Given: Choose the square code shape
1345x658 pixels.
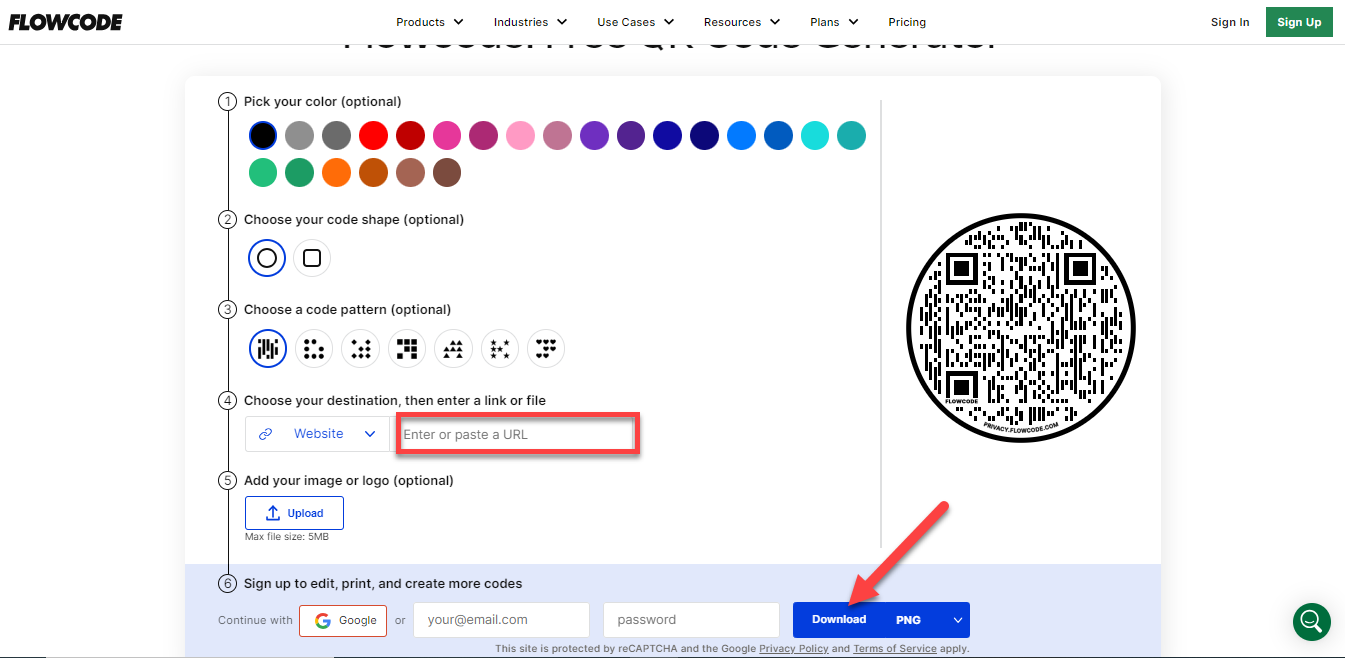Looking at the screenshot, I should click(x=312, y=258).
